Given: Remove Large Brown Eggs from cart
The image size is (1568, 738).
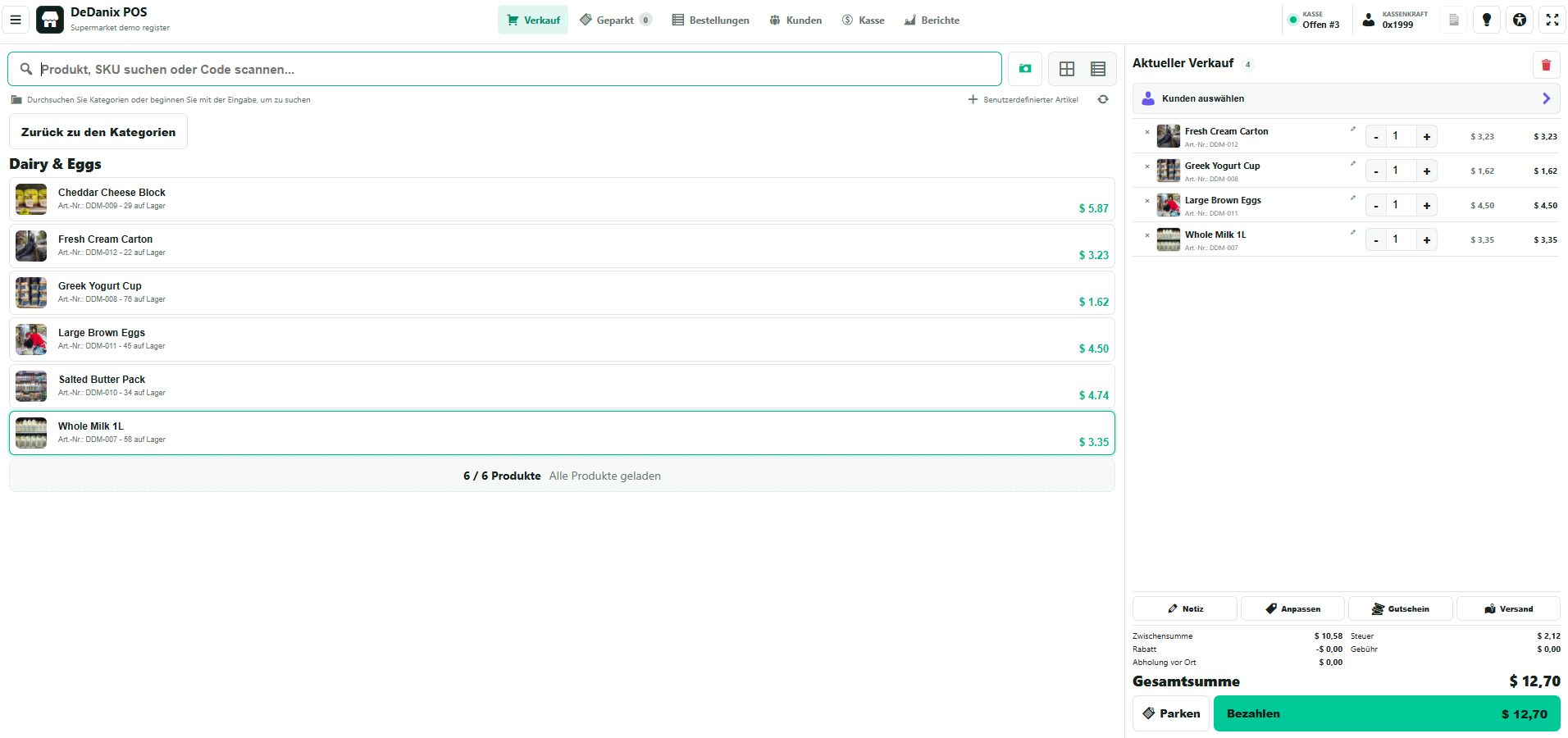Looking at the screenshot, I should 1147,201.
